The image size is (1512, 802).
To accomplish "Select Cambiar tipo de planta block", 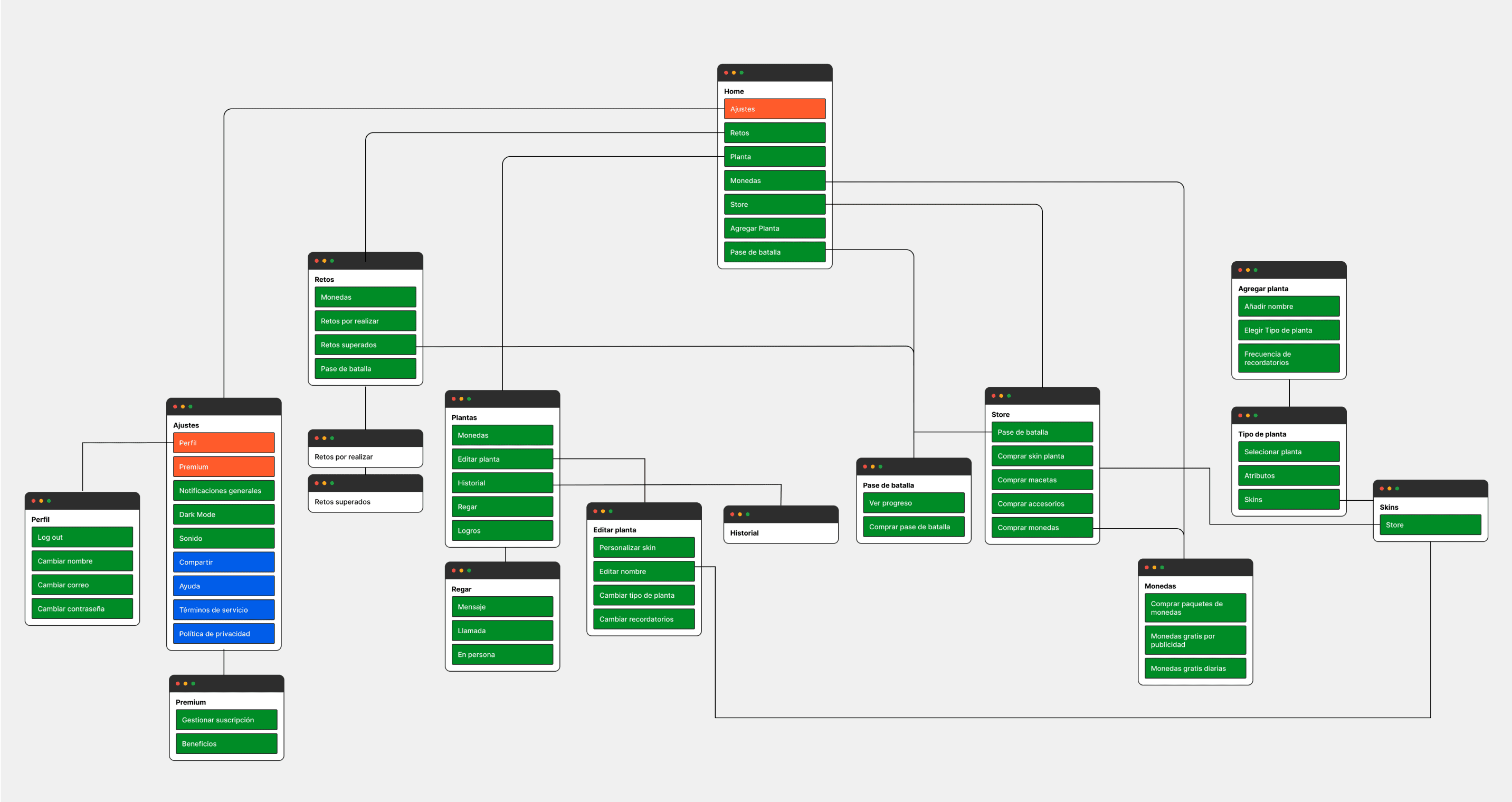I will 643,596.
